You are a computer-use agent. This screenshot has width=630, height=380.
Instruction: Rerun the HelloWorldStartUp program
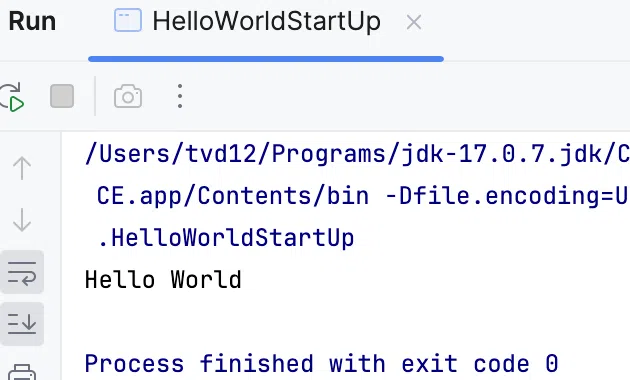(11, 97)
